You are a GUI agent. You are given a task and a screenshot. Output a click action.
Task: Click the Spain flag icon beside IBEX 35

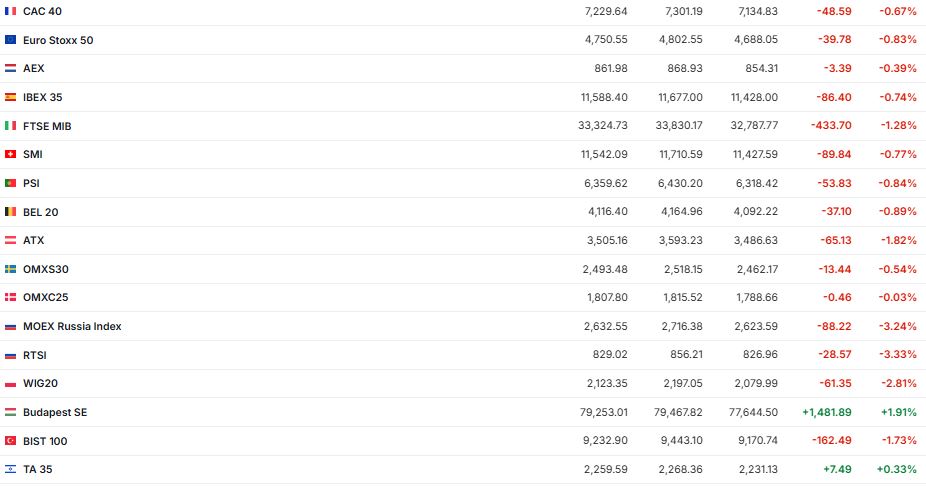click(x=10, y=97)
